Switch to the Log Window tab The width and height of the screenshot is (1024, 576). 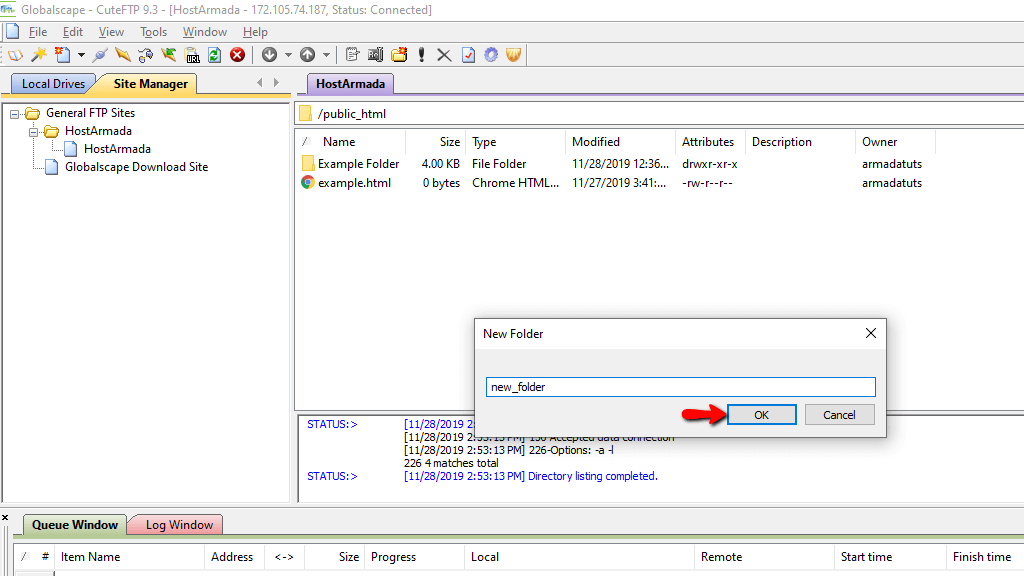click(x=179, y=524)
